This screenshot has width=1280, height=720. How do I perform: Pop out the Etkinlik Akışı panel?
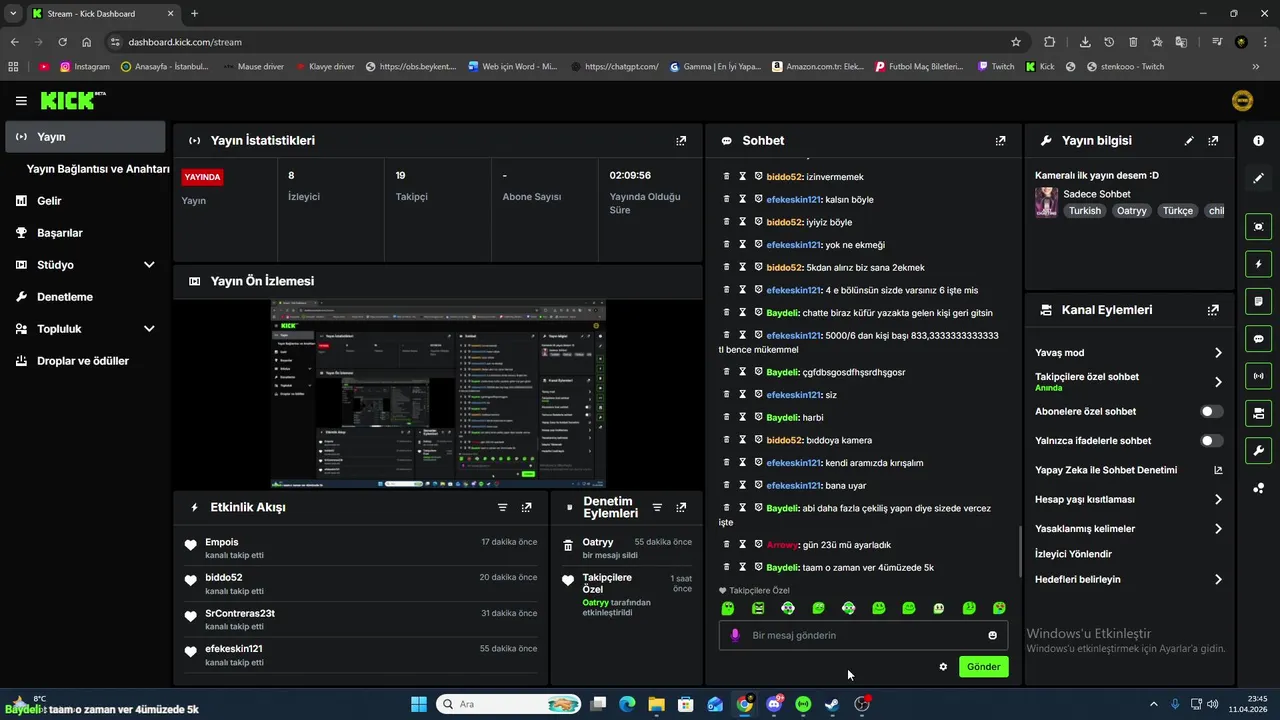527,507
